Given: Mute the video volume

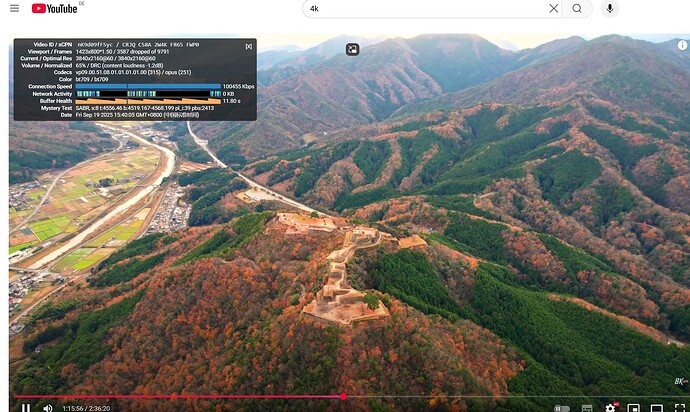Looking at the screenshot, I should [48, 407].
